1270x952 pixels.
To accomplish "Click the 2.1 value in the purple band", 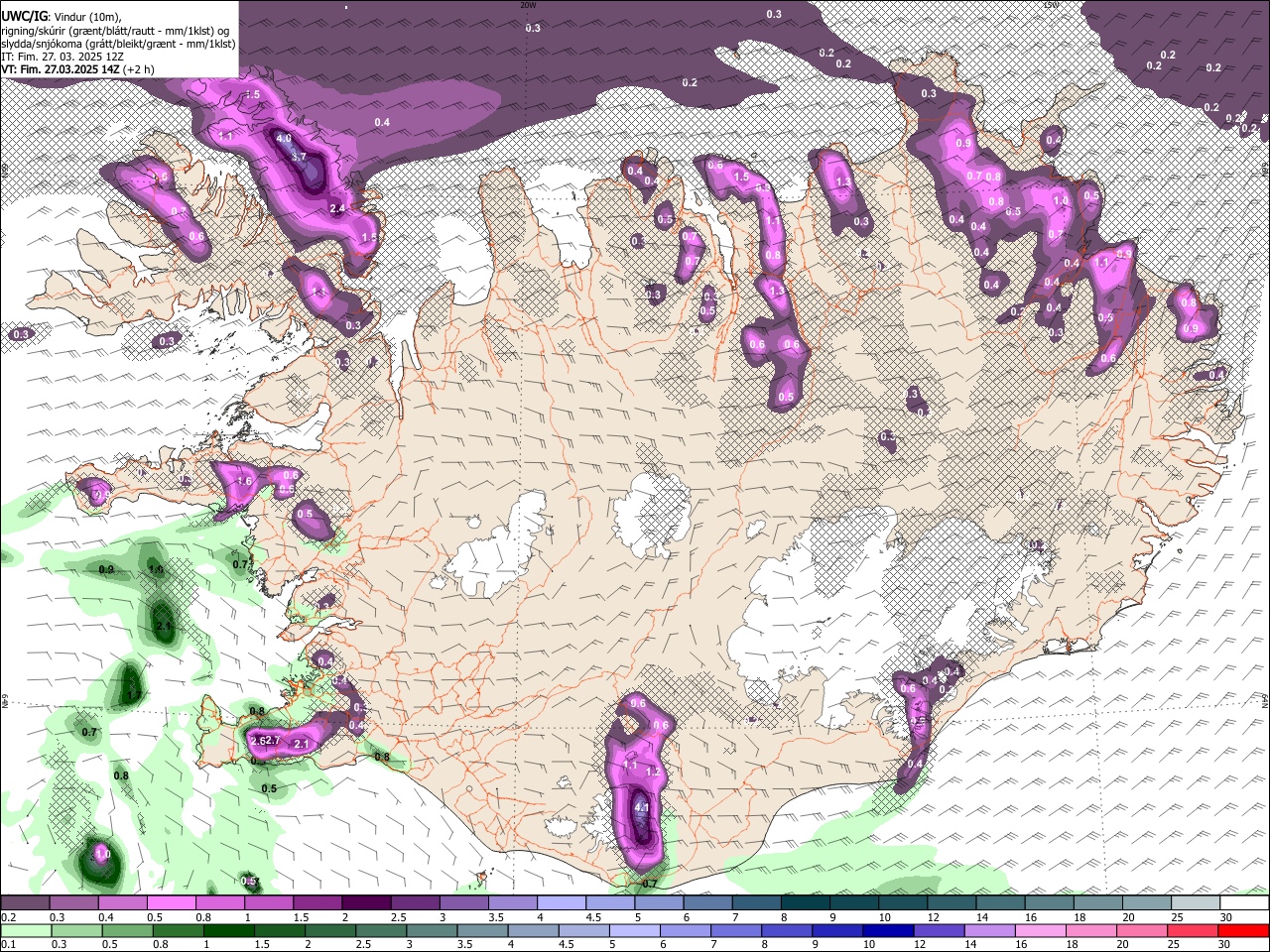I will (x=302, y=744).
